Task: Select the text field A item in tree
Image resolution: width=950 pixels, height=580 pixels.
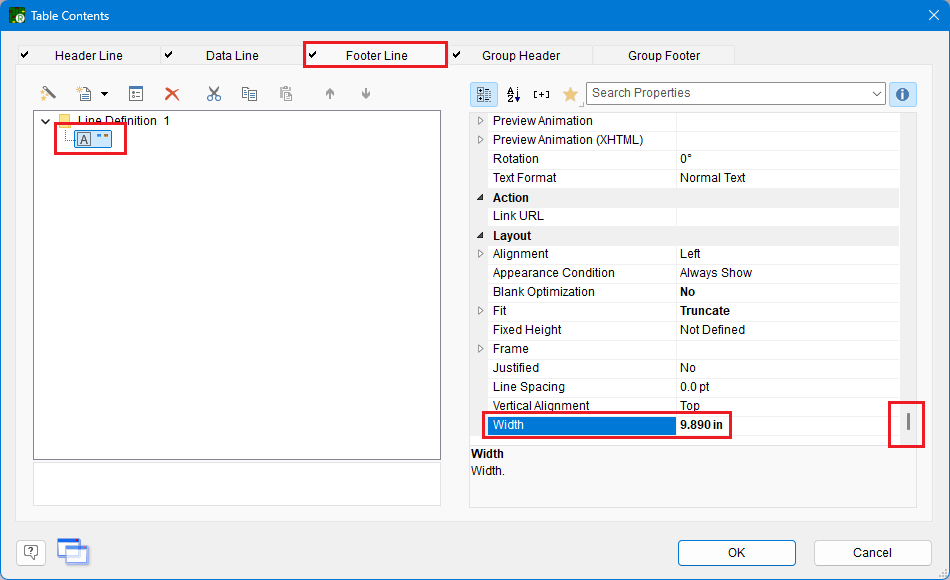Action: [93, 139]
